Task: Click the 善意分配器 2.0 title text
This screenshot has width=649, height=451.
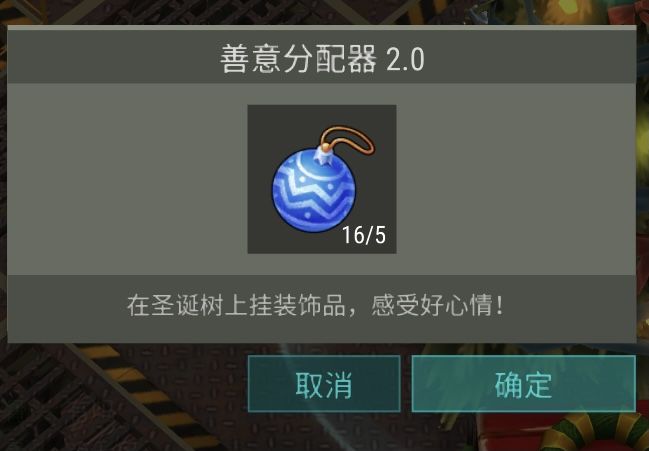Action: (322, 59)
